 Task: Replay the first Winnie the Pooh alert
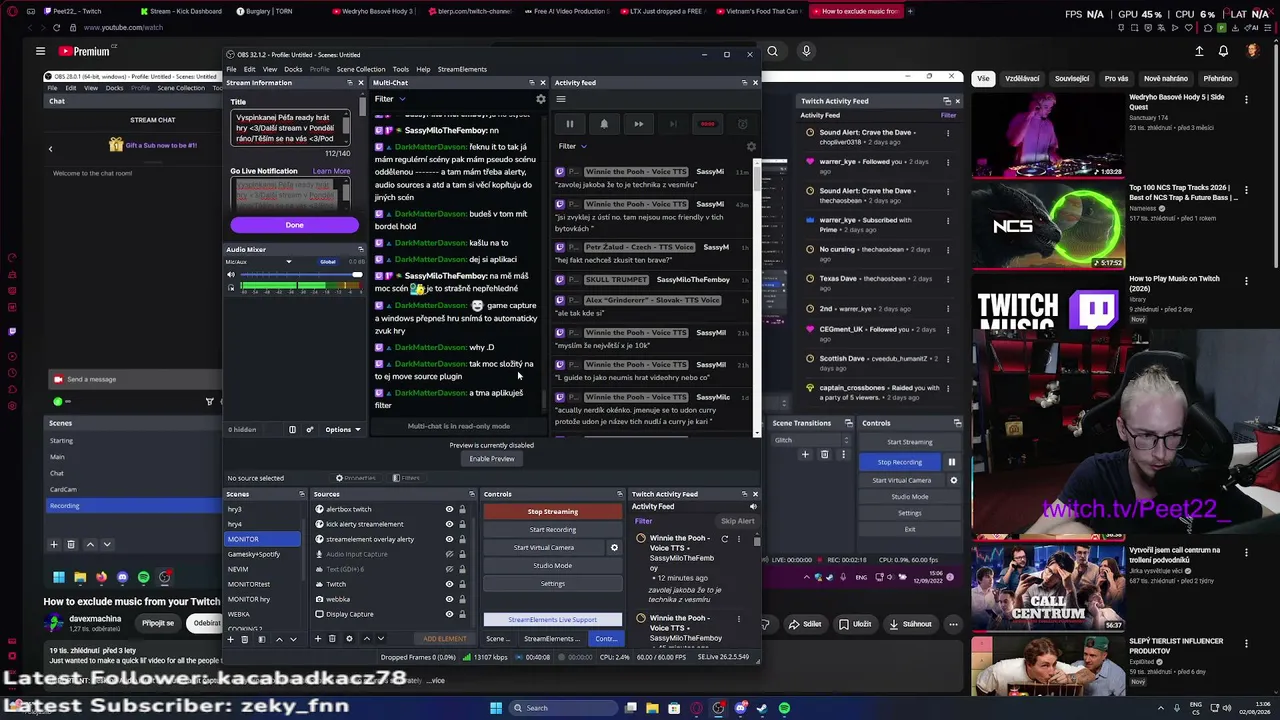click(725, 539)
